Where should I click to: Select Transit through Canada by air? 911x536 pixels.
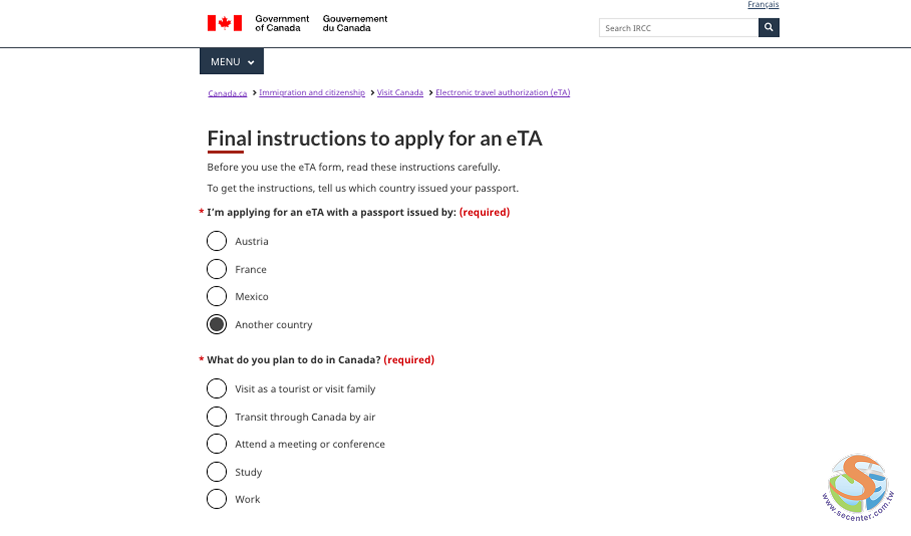coord(217,416)
